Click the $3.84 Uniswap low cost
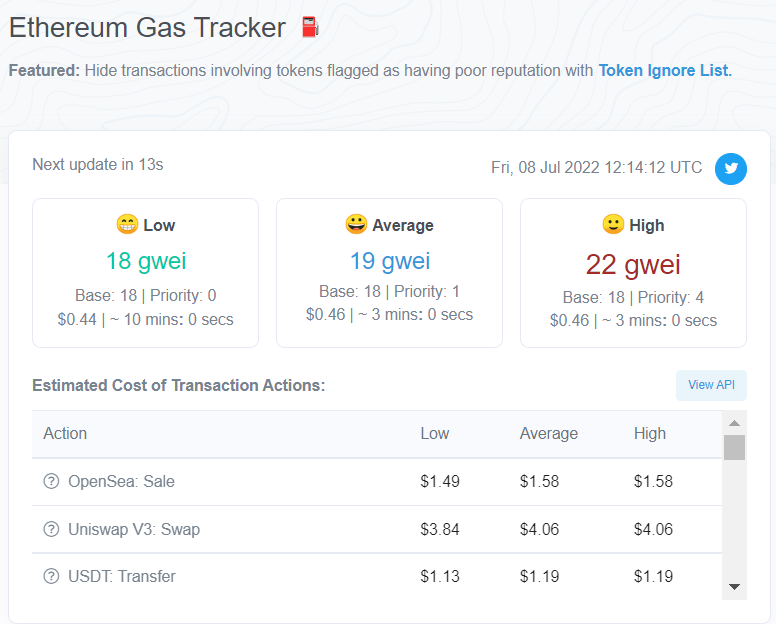The image size is (776, 624). click(439, 529)
